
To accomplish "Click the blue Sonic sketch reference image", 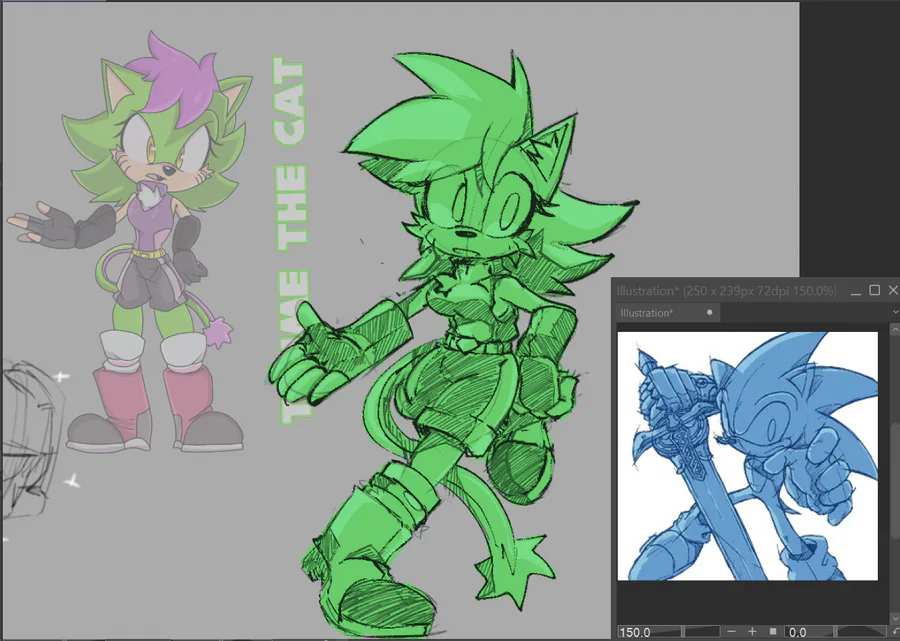I will coord(747,456).
